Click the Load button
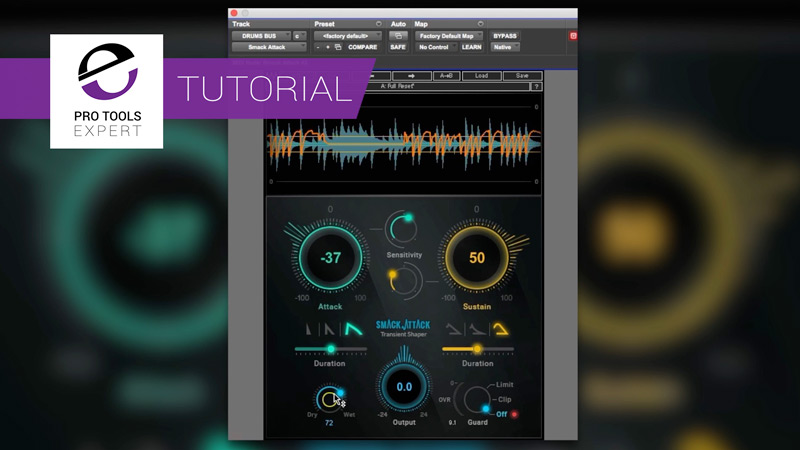Screen dimensions: 800x450 [481, 76]
